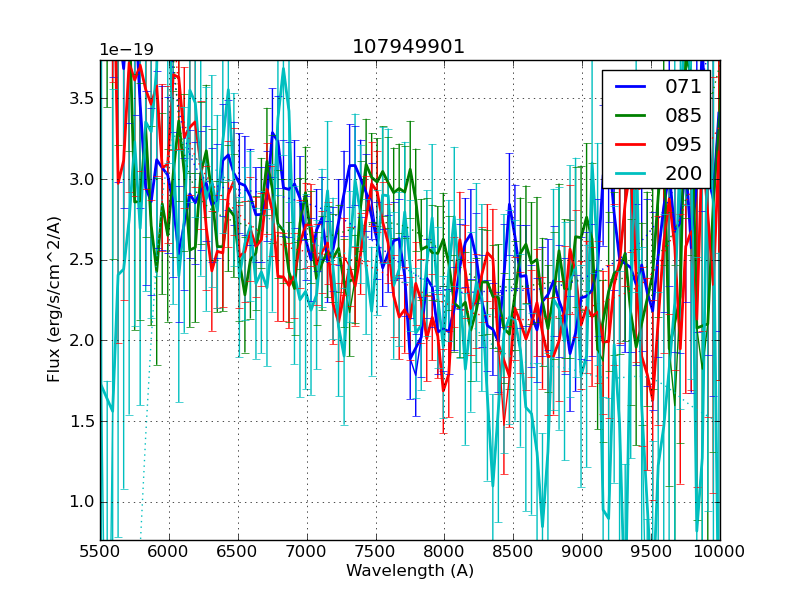Image resolution: width=800 pixels, height=600 pixels.
Task: Click the 2.0 y-axis tick label
Action: [x=81, y=341]
